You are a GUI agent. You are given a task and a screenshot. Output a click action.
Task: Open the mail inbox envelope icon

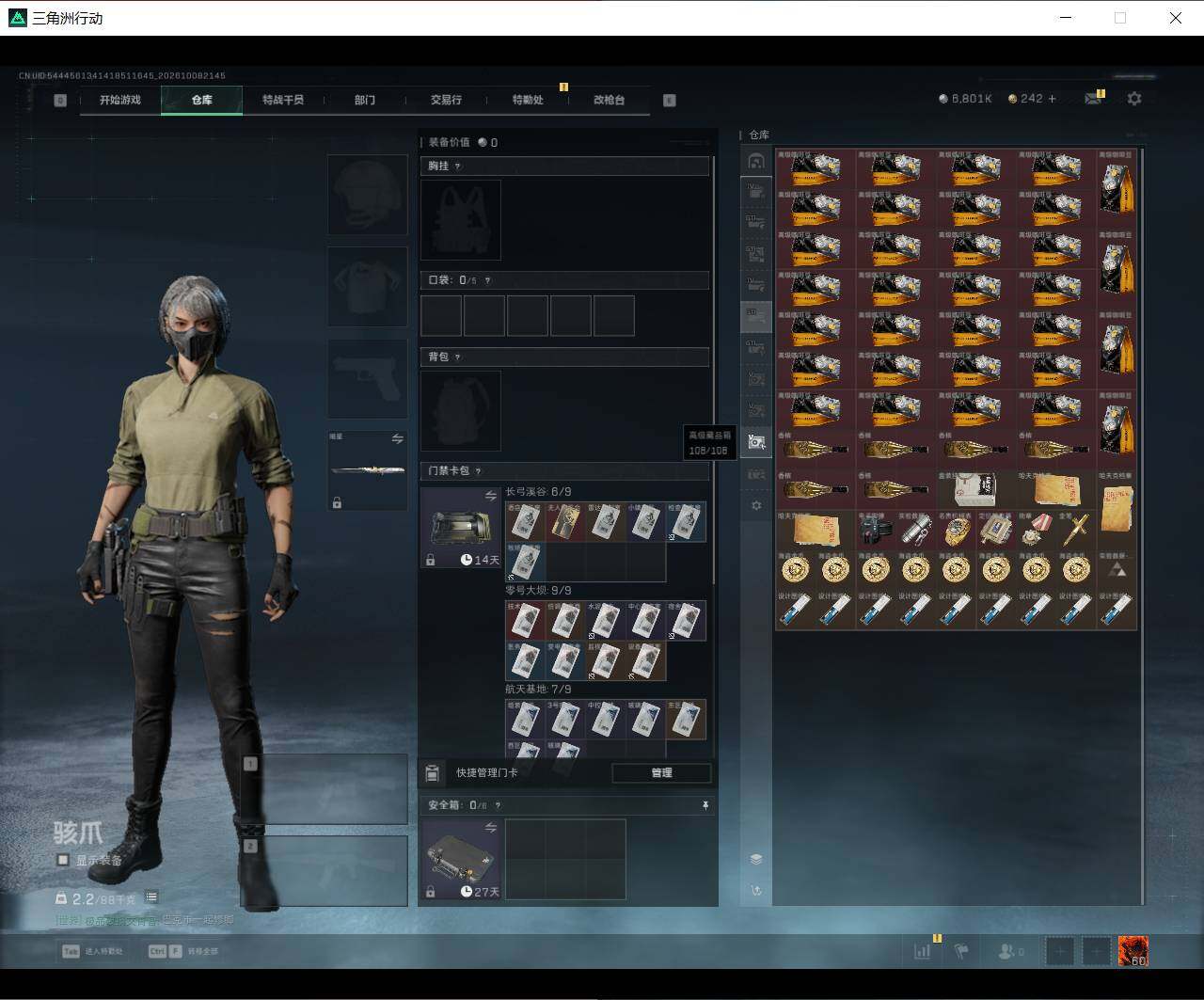pyautogui.click(x=1092, y=99)
